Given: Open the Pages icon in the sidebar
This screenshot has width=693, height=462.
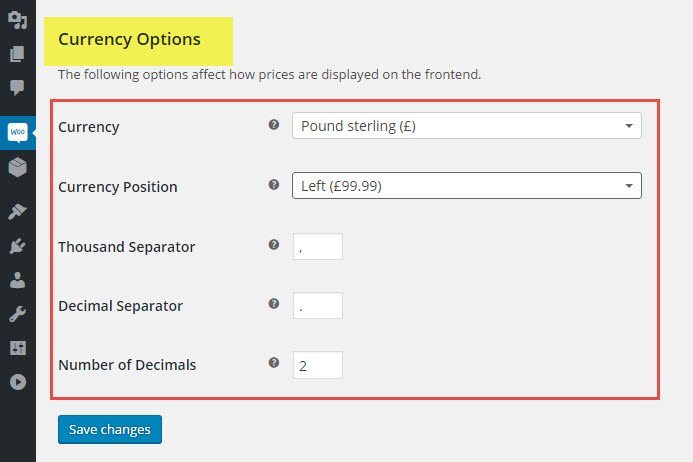Looking at the screenshot, I should tap(18, 54).
